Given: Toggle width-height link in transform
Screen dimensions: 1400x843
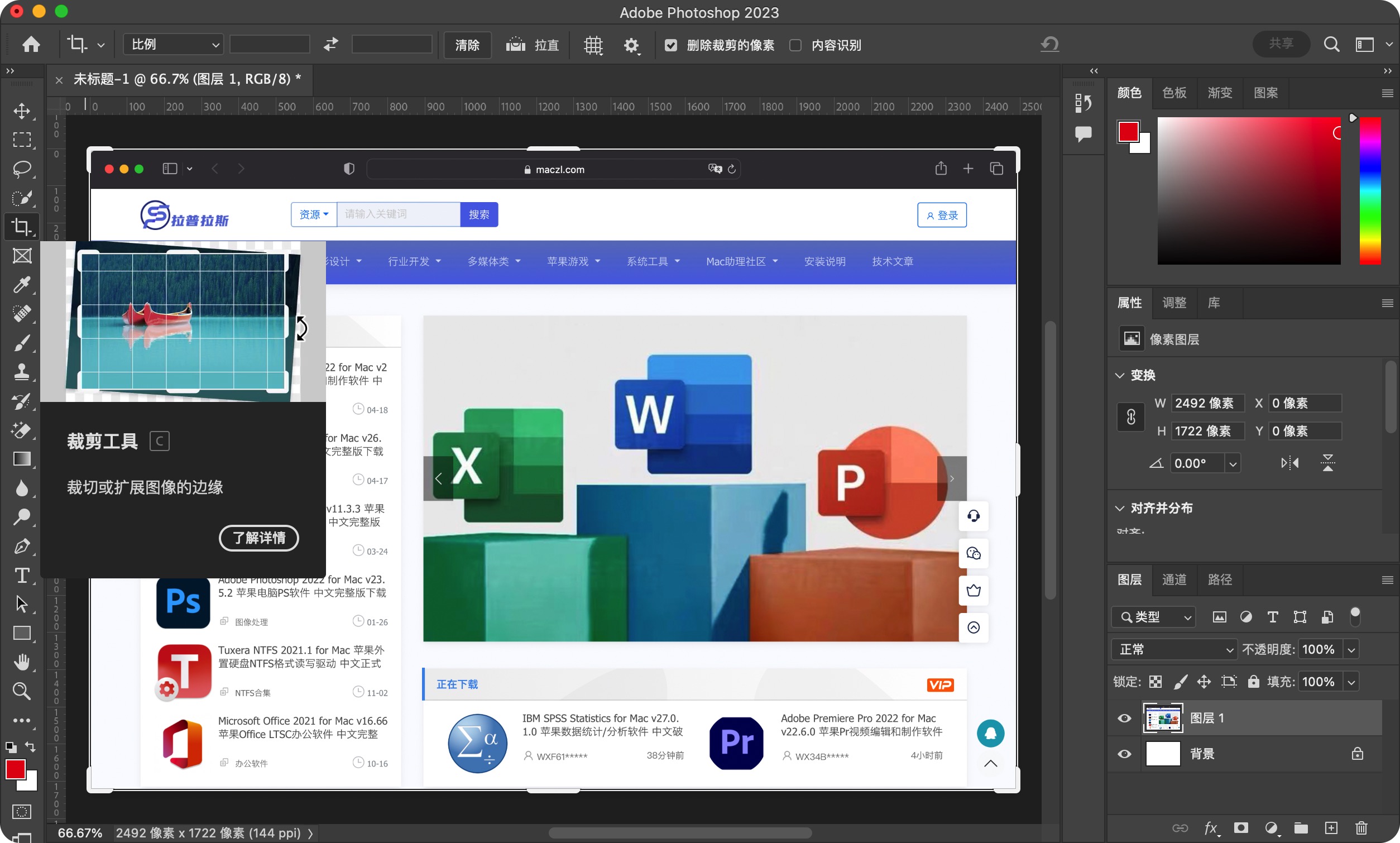Looking at the screenshot, I should tap(1131, 417).
